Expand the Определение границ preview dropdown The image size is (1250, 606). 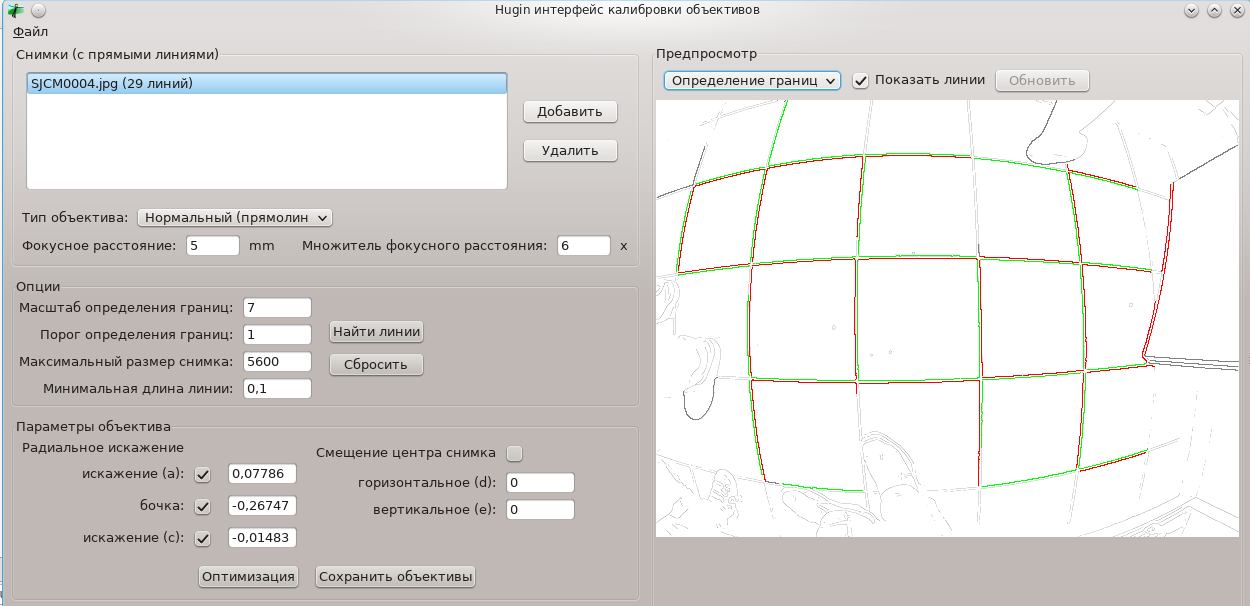click(x=752, y=80)
